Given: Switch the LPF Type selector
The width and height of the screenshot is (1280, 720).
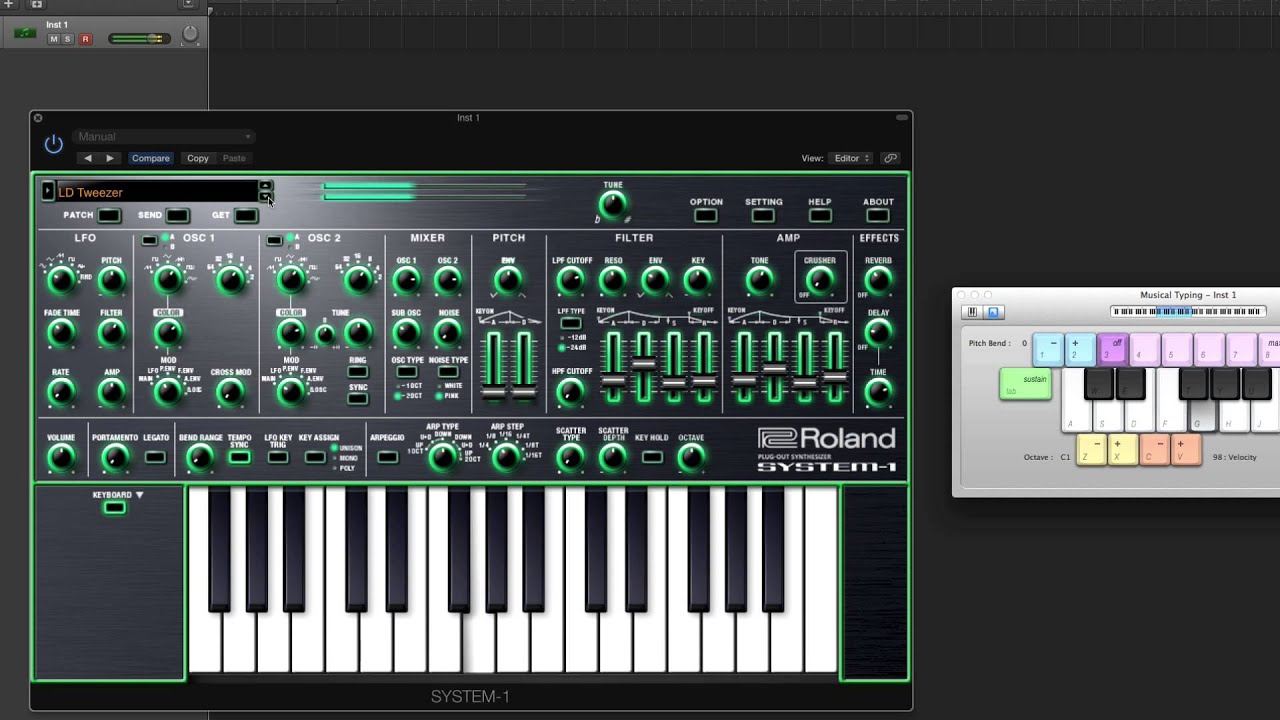Looking at the screenshot, I should (571, 323).
